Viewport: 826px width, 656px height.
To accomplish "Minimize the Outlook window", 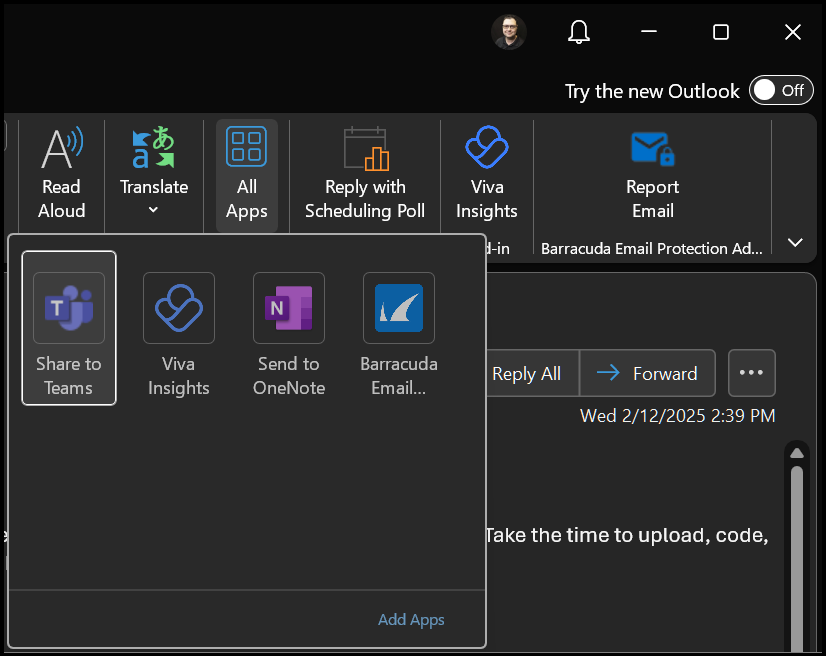I will point(648,32).
